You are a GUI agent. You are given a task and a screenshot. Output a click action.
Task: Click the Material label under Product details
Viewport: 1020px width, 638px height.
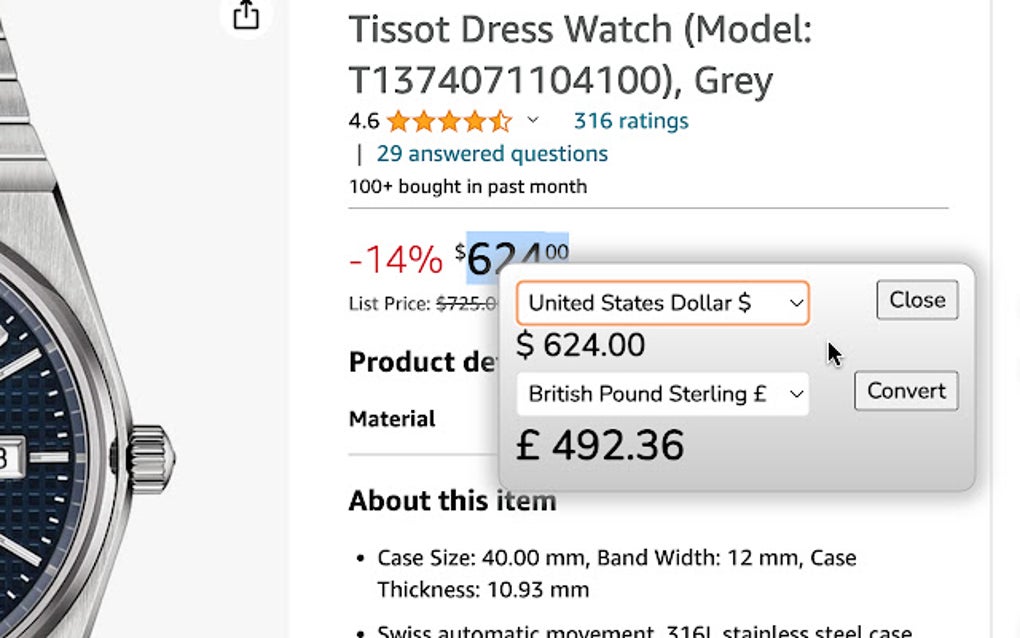(x=392, y=419)
